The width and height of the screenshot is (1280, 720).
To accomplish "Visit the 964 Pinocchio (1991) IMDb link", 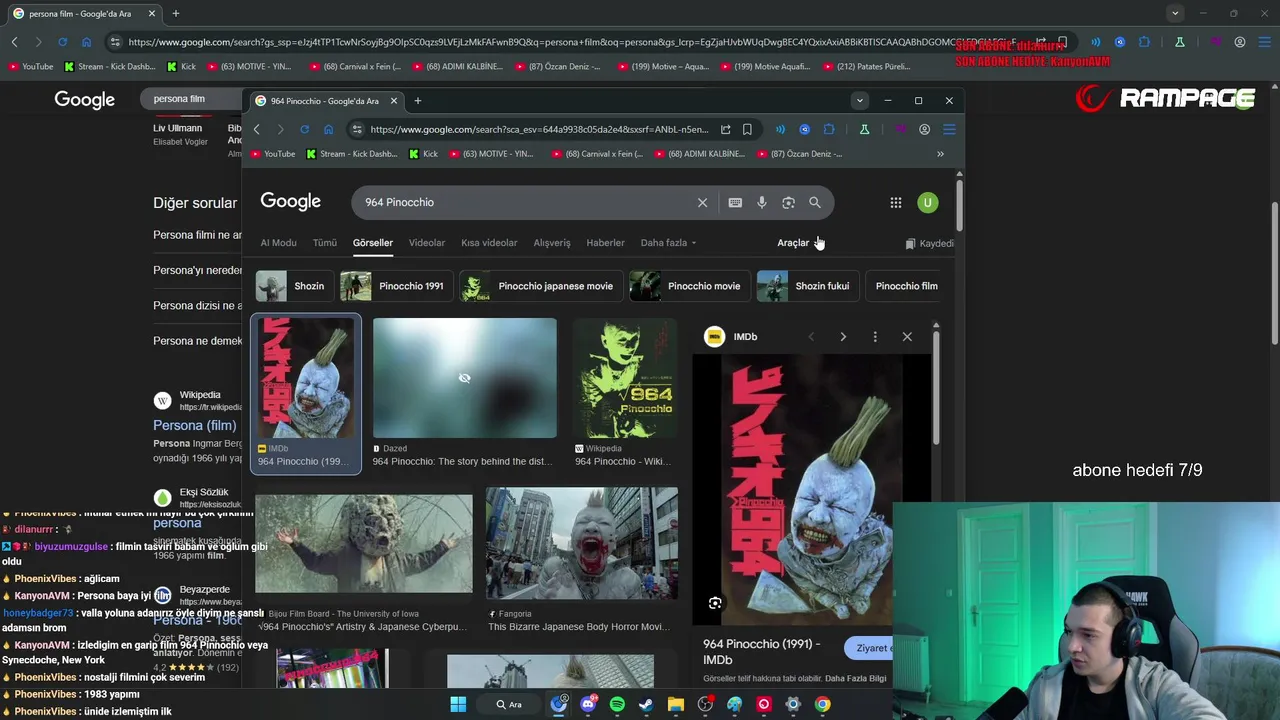I will [761, 652].
